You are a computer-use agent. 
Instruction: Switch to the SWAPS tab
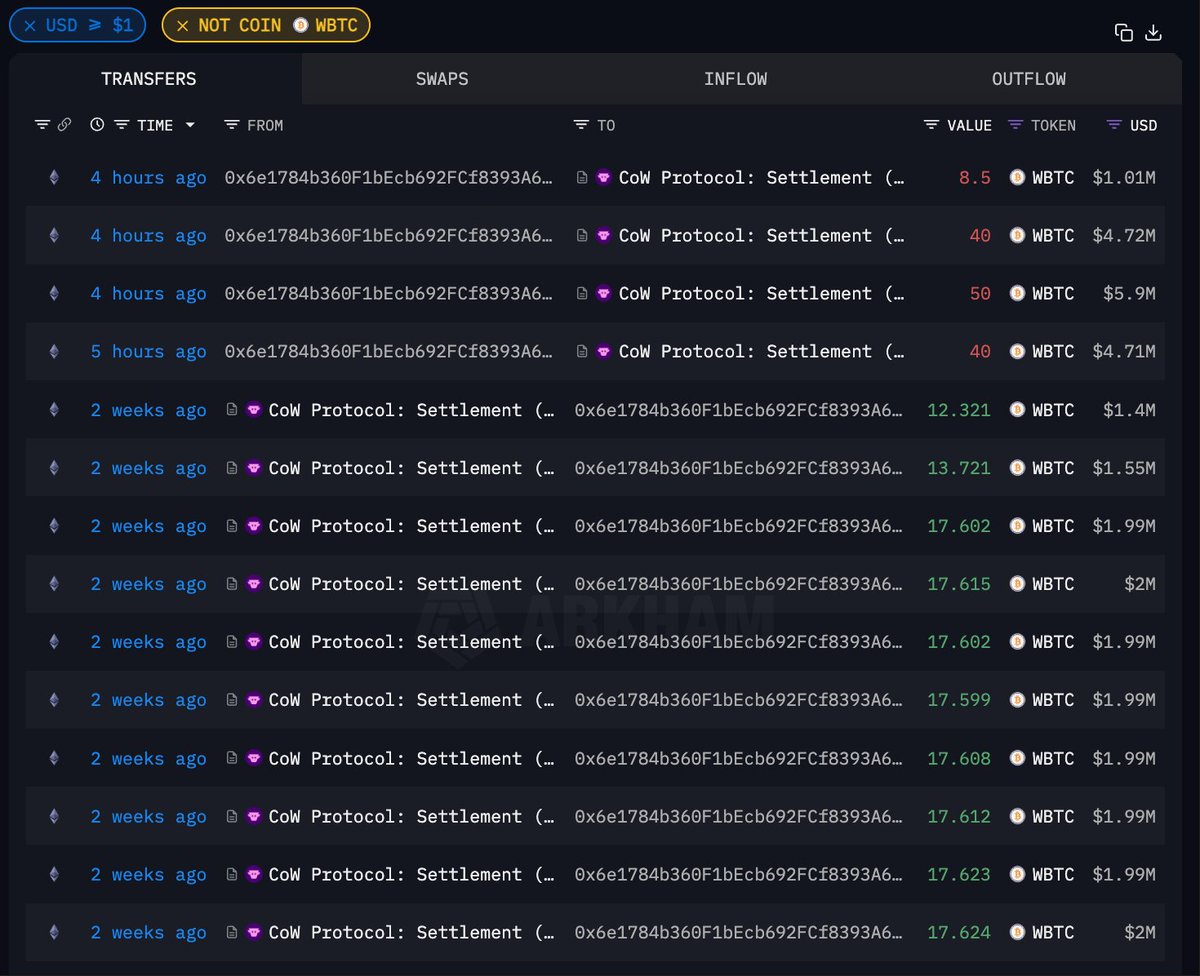pyautogui.click(x=442, y=79)
